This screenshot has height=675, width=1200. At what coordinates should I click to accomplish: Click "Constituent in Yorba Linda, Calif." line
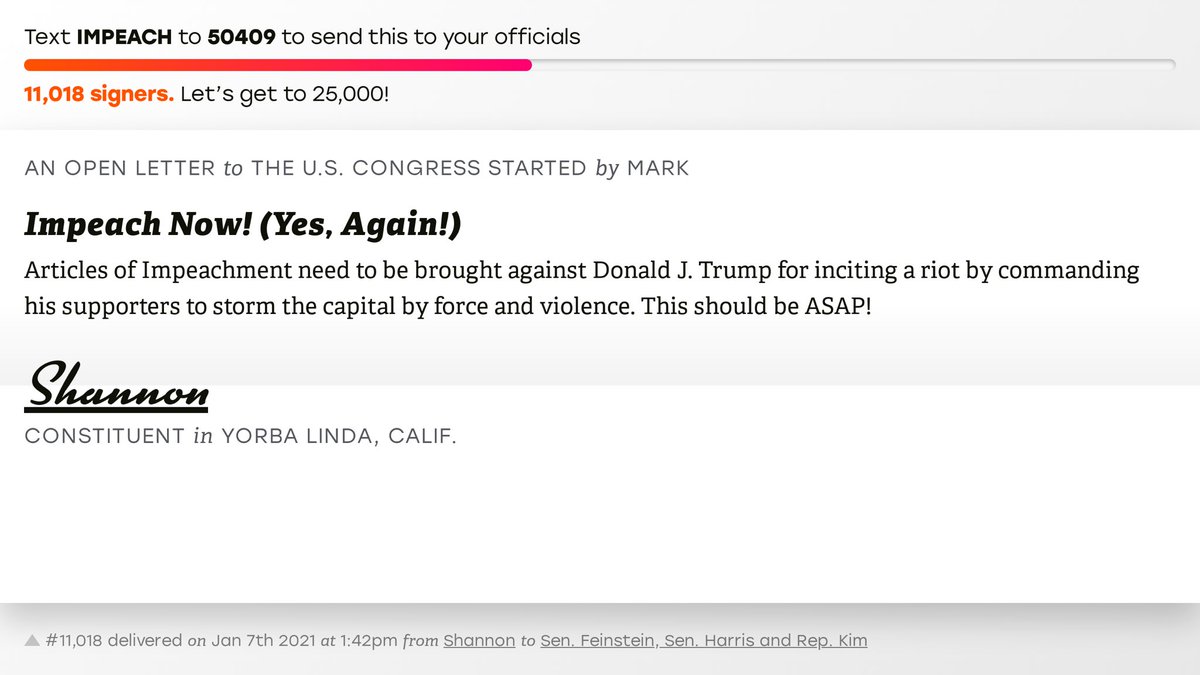tap(240, 436)
